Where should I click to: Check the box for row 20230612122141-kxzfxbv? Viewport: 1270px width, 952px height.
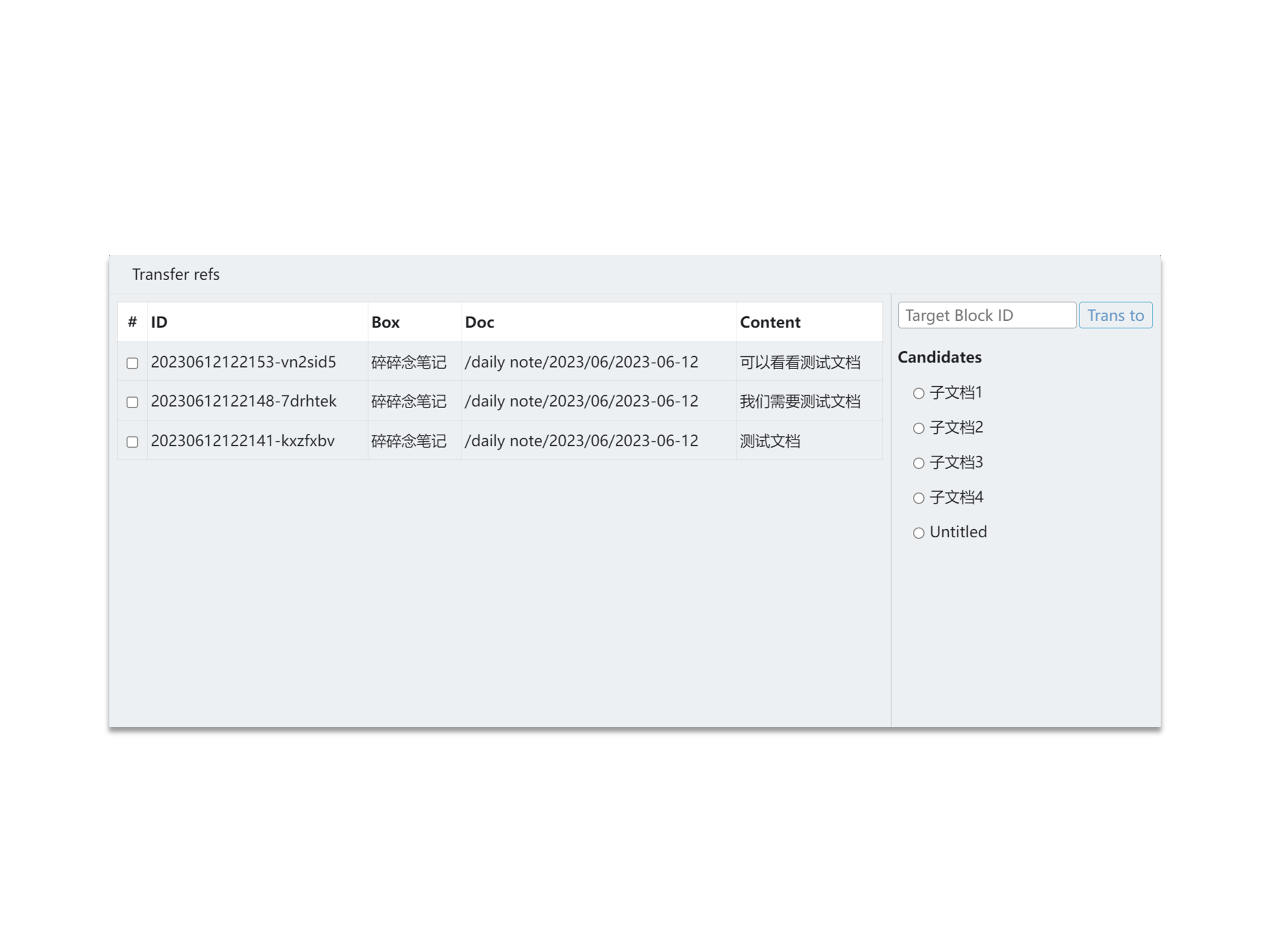132,442
